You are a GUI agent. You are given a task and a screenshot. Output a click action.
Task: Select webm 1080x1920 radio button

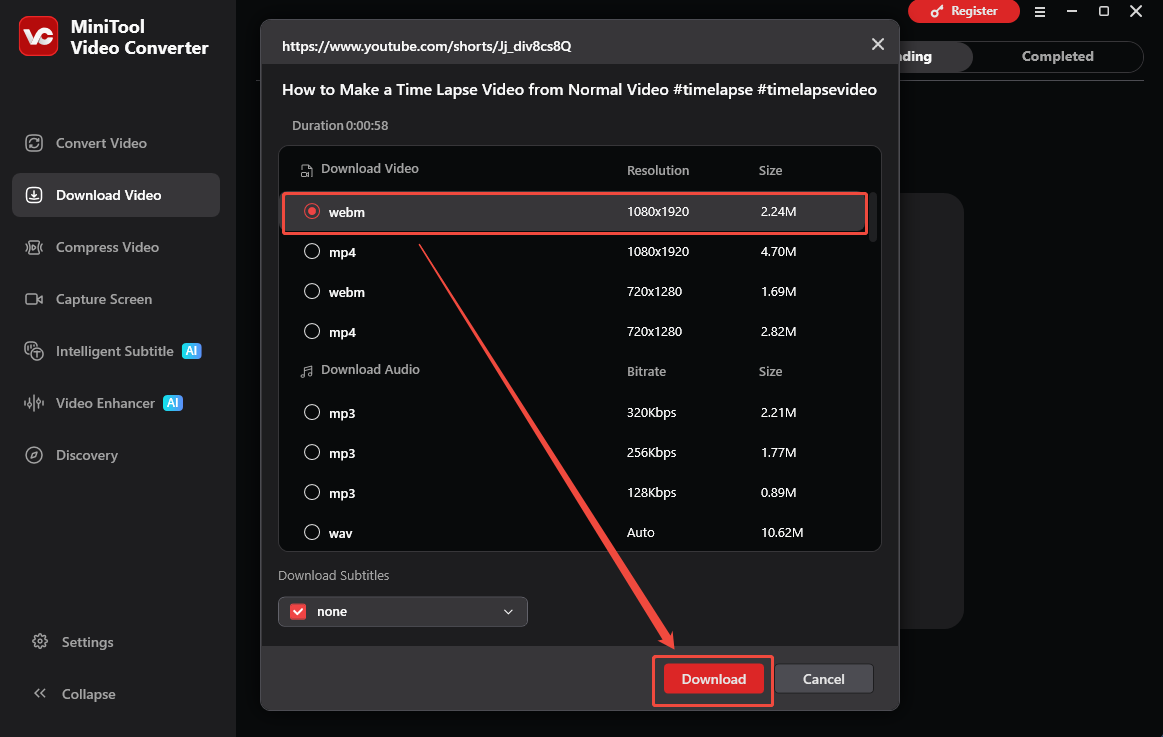(312, 211)
